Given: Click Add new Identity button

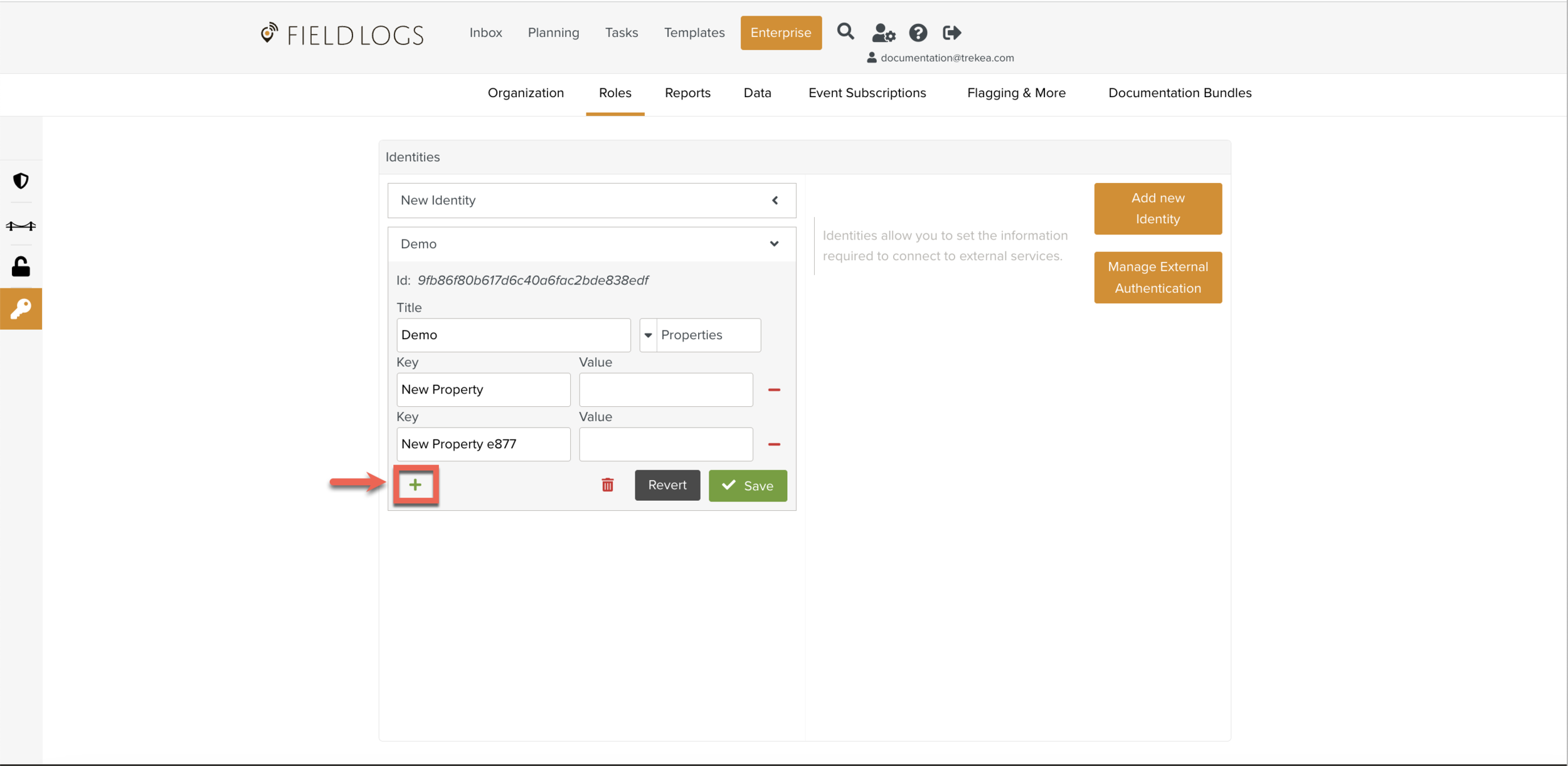Looking at the screenshot, I should coord(1157,209).
